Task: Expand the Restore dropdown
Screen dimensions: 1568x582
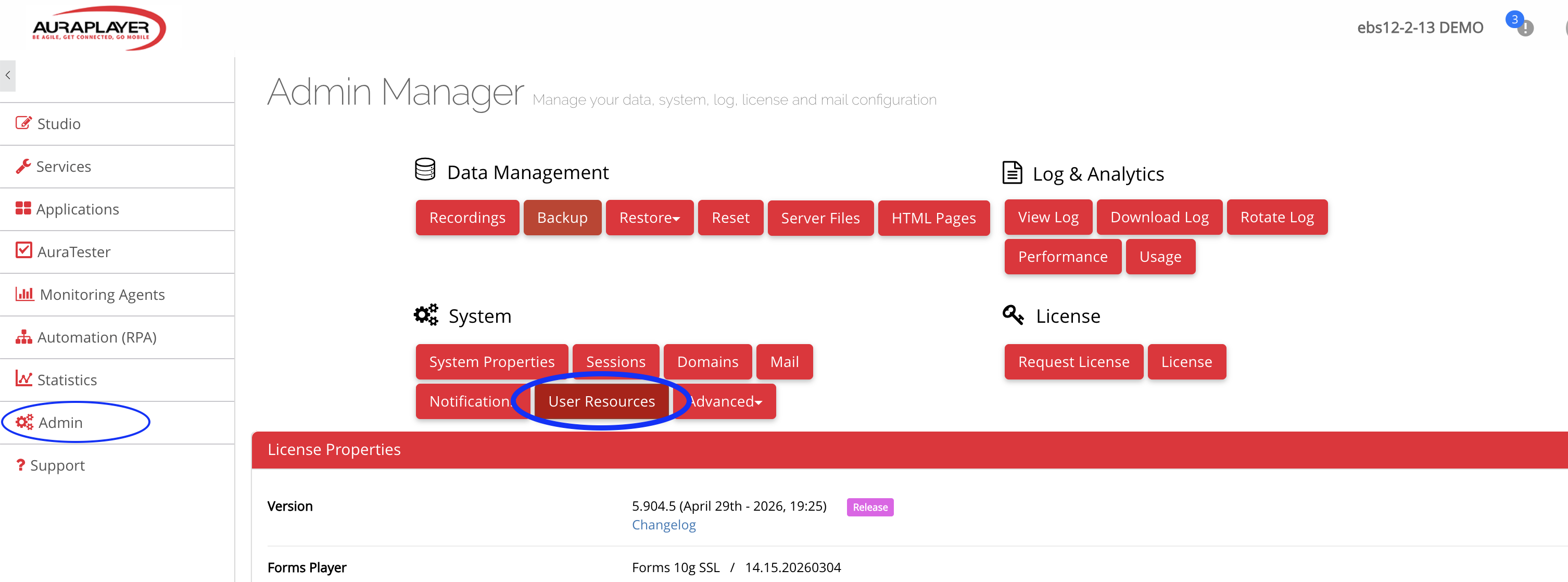Action: tap(650, 217)
